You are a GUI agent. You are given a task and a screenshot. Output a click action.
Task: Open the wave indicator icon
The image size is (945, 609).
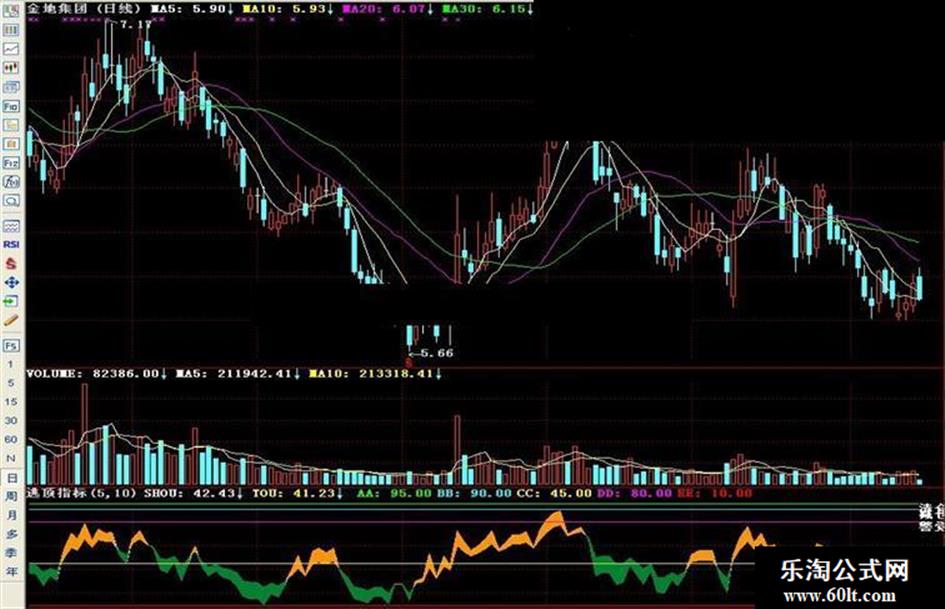tap(11, 226)
